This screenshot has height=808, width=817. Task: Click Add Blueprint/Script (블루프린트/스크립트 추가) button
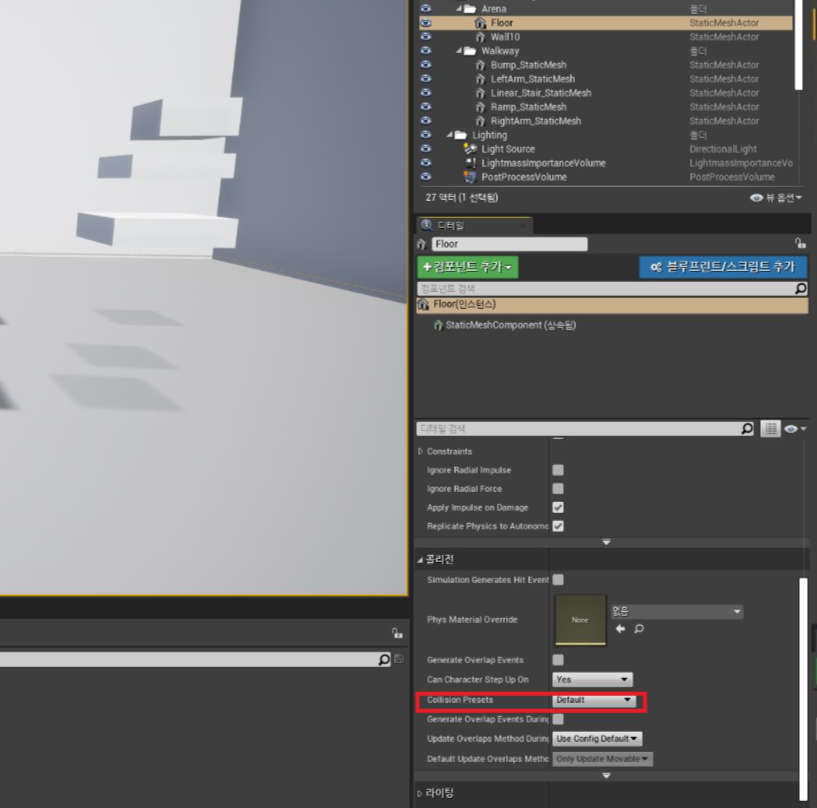[723, 267]
